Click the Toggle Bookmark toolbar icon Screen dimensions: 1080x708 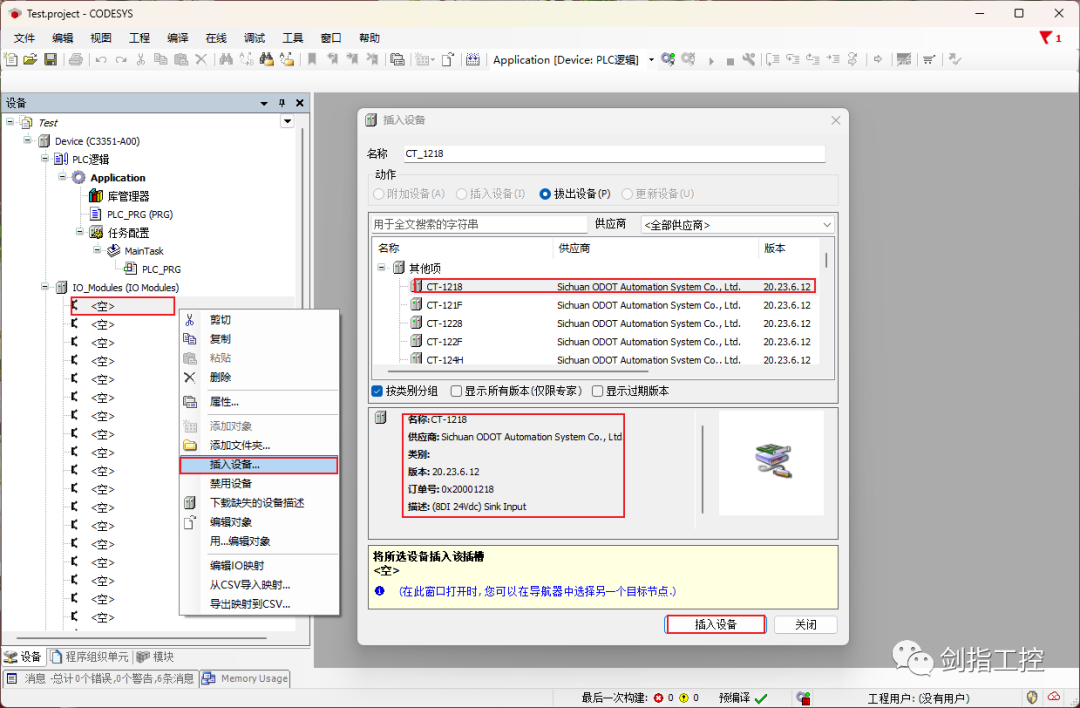point(312,59)
